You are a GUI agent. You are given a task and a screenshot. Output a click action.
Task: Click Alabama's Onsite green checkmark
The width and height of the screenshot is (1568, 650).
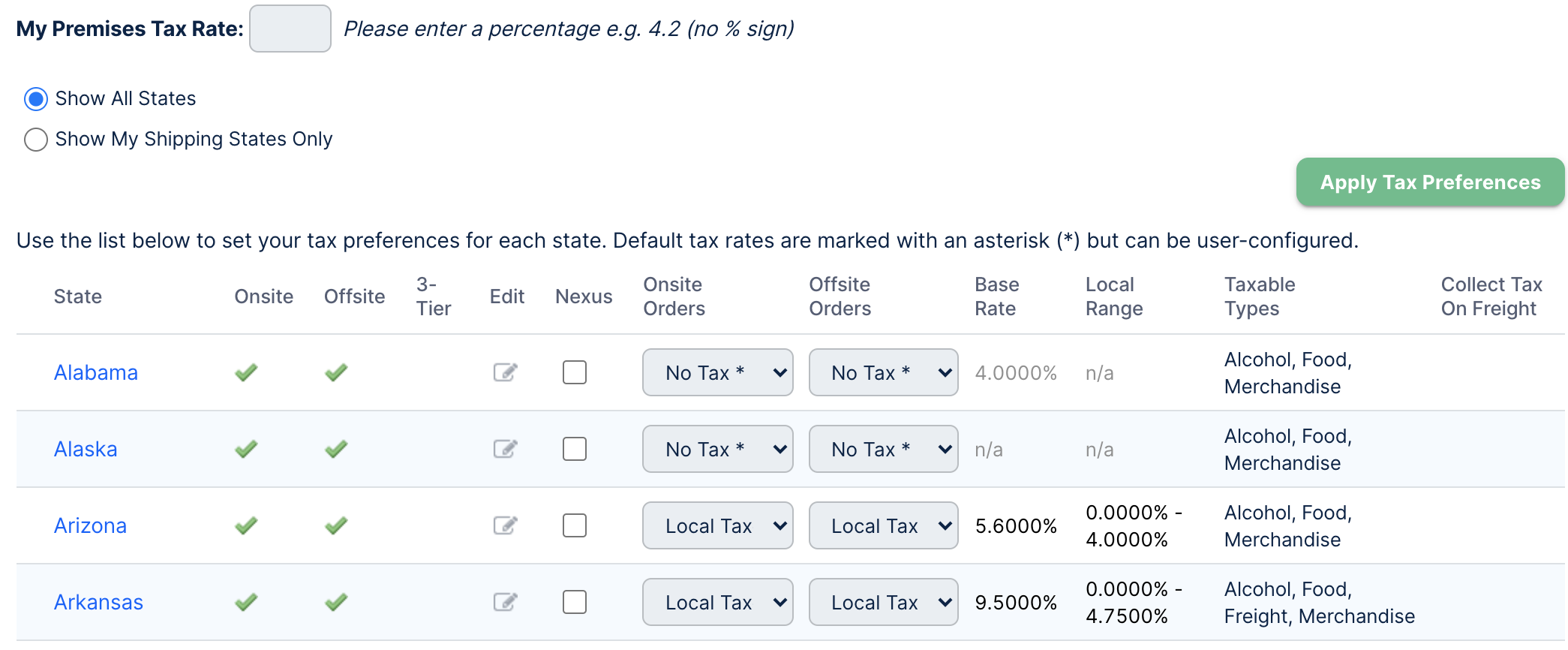click(246, 372)
